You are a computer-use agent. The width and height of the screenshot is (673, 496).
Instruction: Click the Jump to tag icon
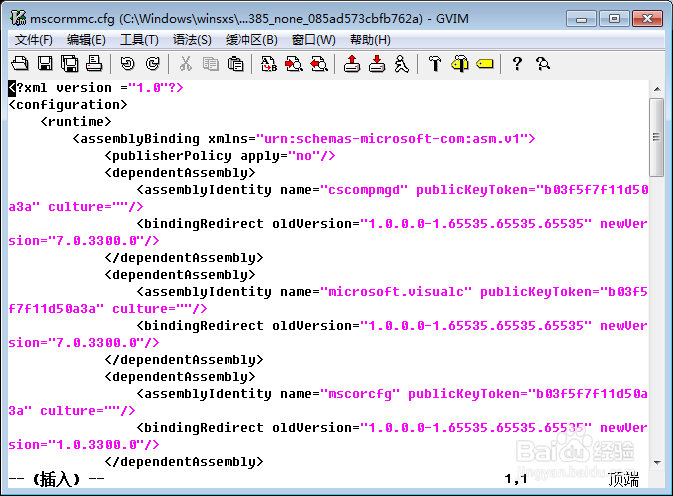coord(485,64)
